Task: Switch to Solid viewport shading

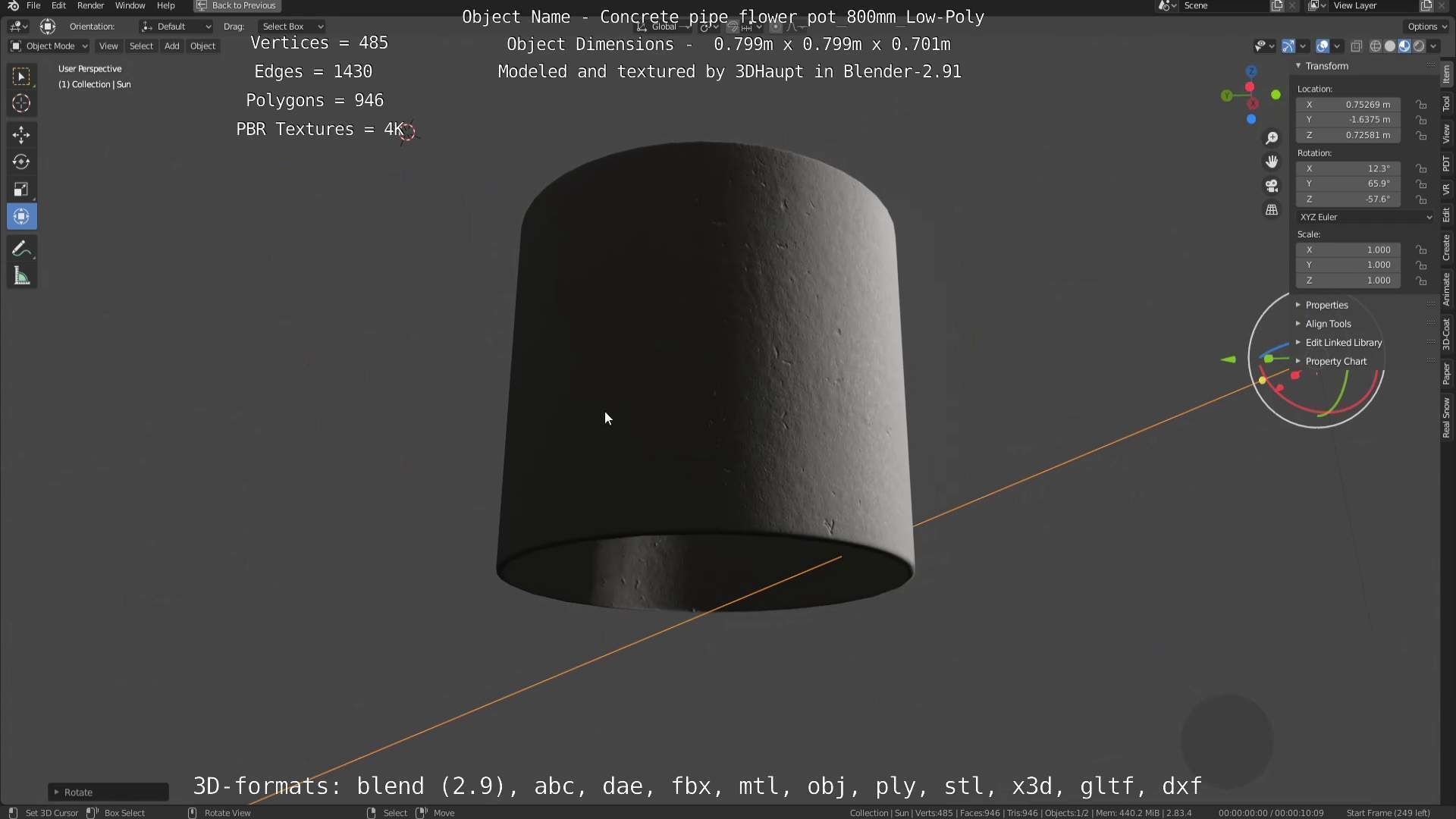Action: [x=1390, y=46]
